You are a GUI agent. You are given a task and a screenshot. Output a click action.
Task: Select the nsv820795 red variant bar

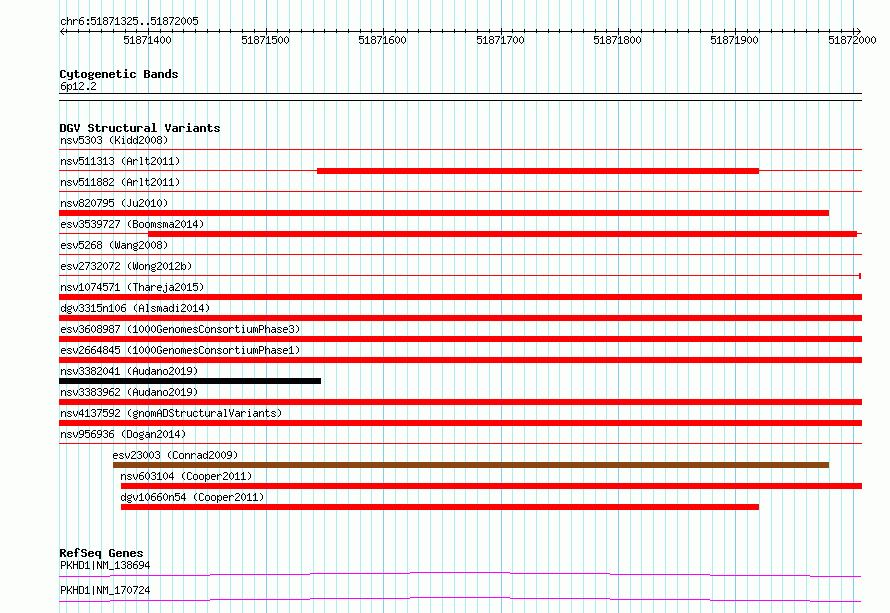click(x=444, y=213)
